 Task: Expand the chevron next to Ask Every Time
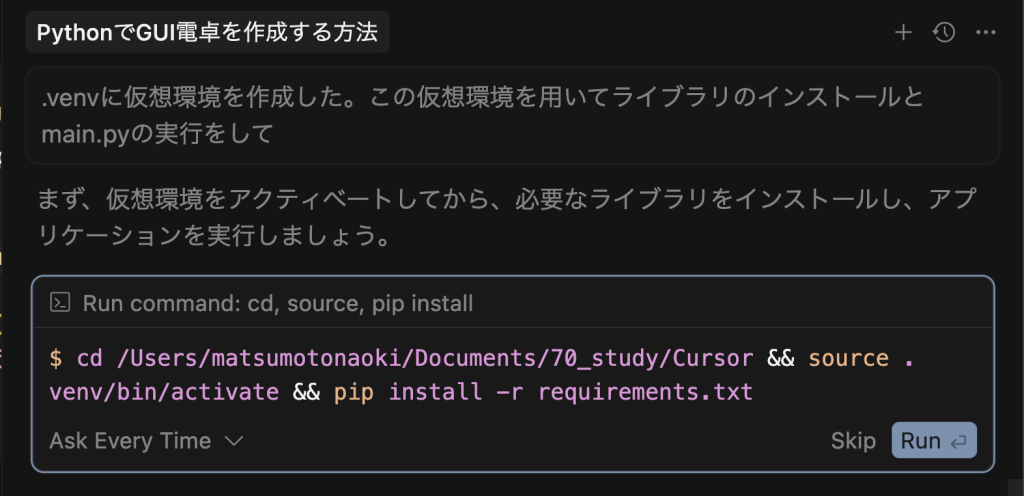pyautogui.click(x=234, y=441)
